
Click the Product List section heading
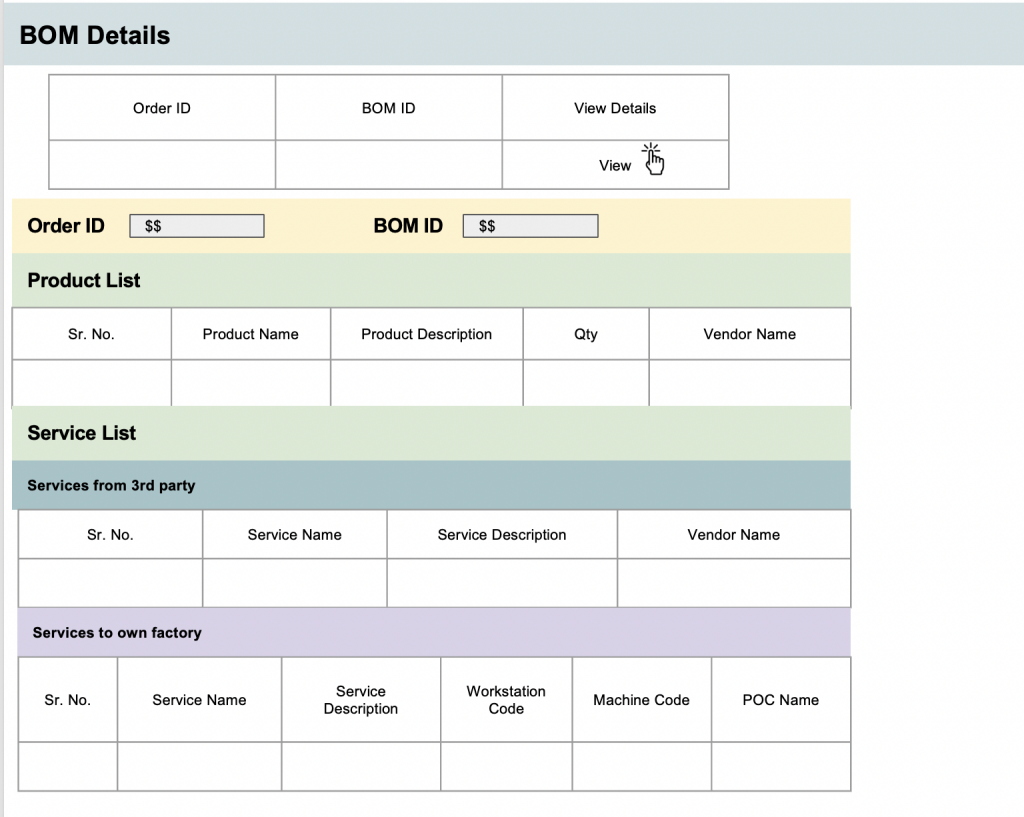point(84,281)
